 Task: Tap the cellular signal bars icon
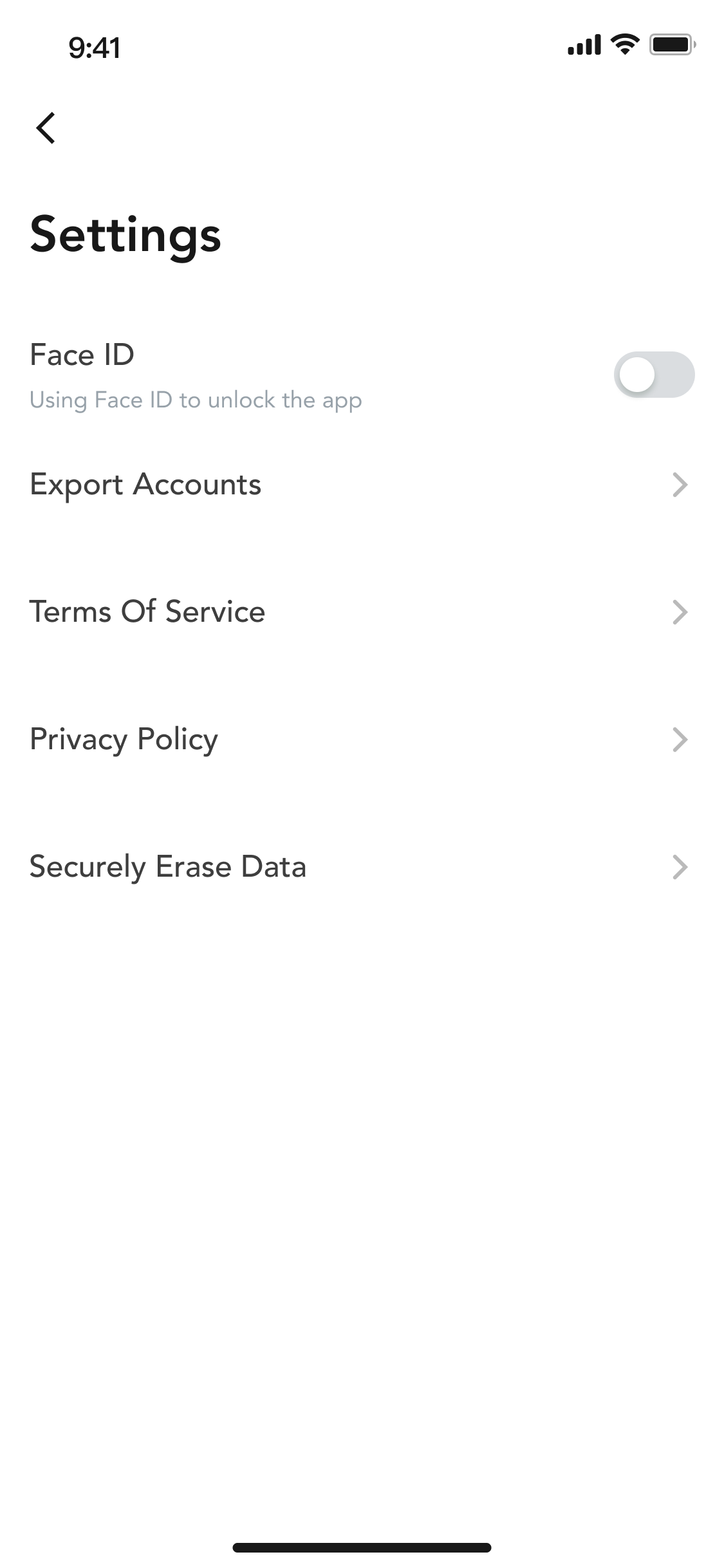pyautogui.click(x=584, y=45)
